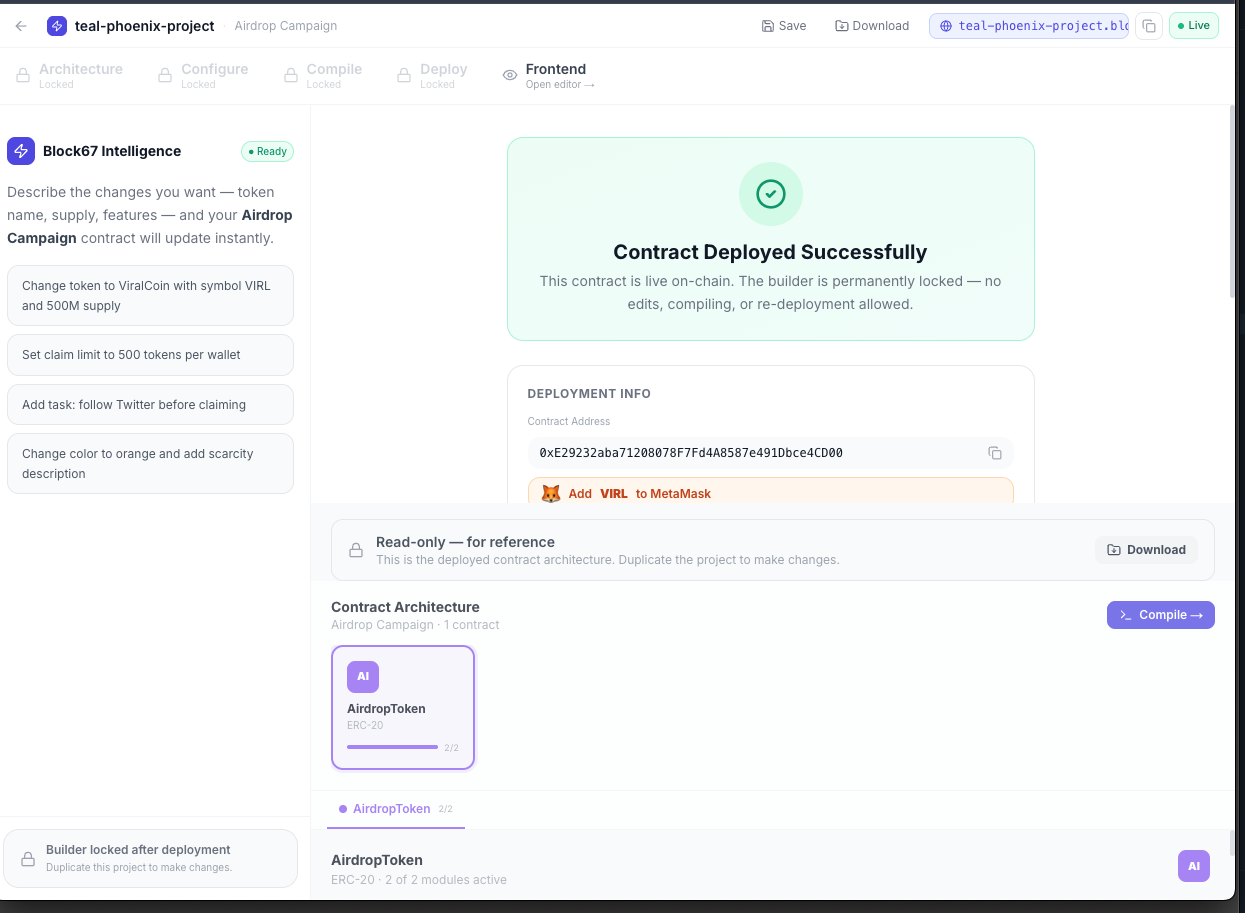Open the teal-phoenix-project.blo URL link
The image size is (1245, 913).
coord(1029,26)
